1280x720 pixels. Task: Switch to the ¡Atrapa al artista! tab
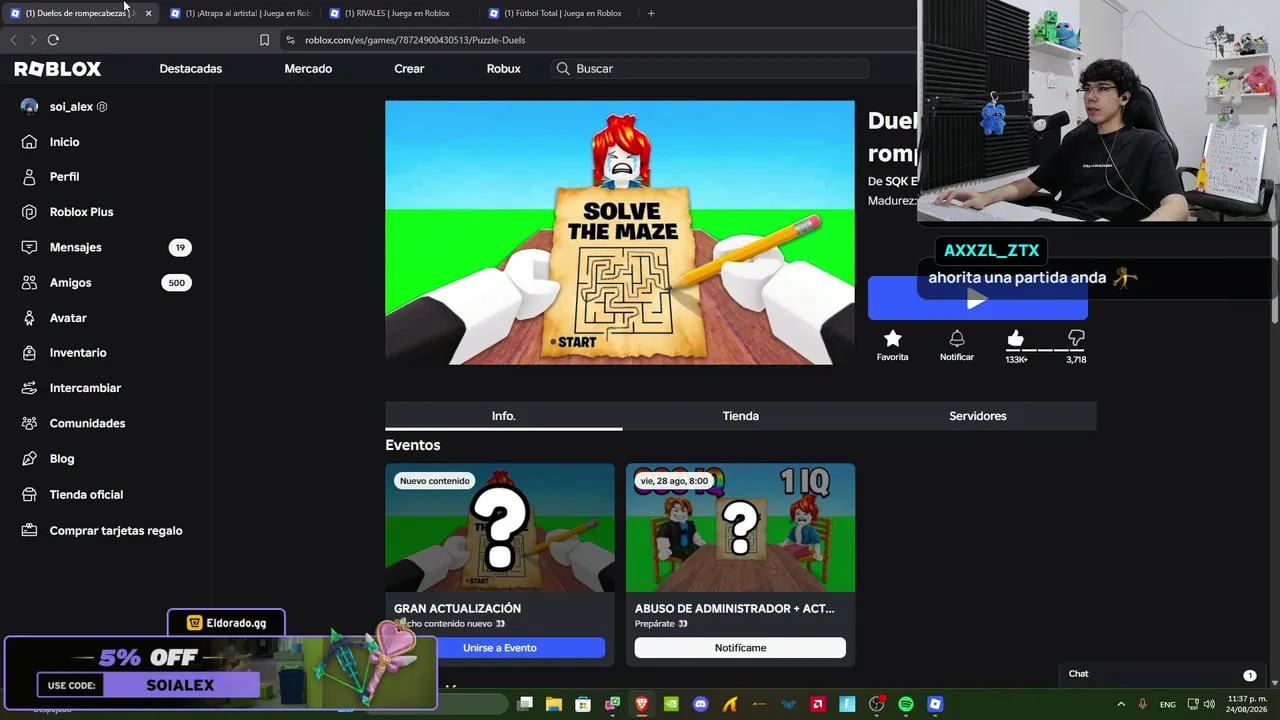(241, 13)
